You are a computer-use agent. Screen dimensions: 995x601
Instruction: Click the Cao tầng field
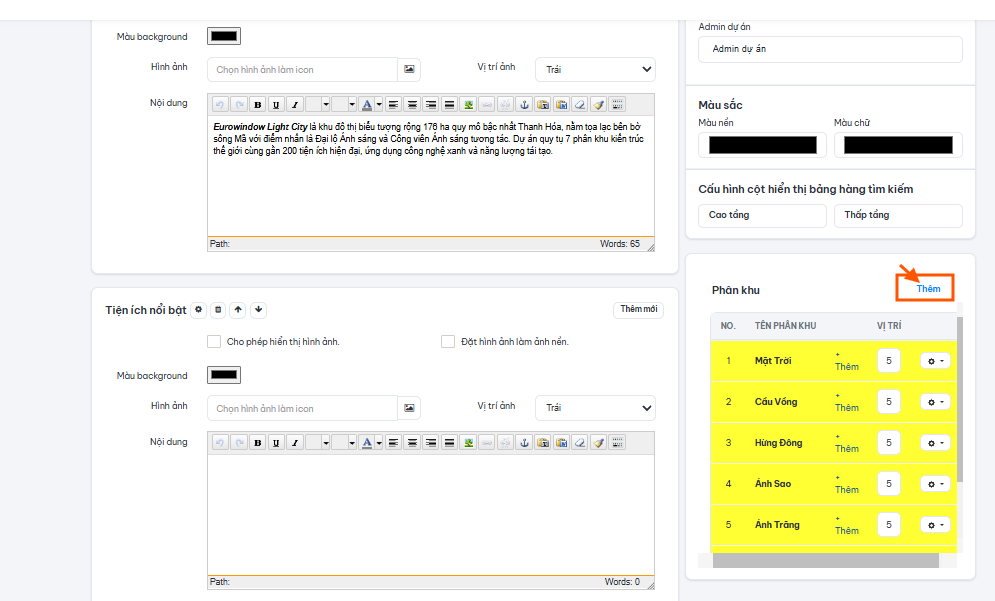(x=763, y=215)
